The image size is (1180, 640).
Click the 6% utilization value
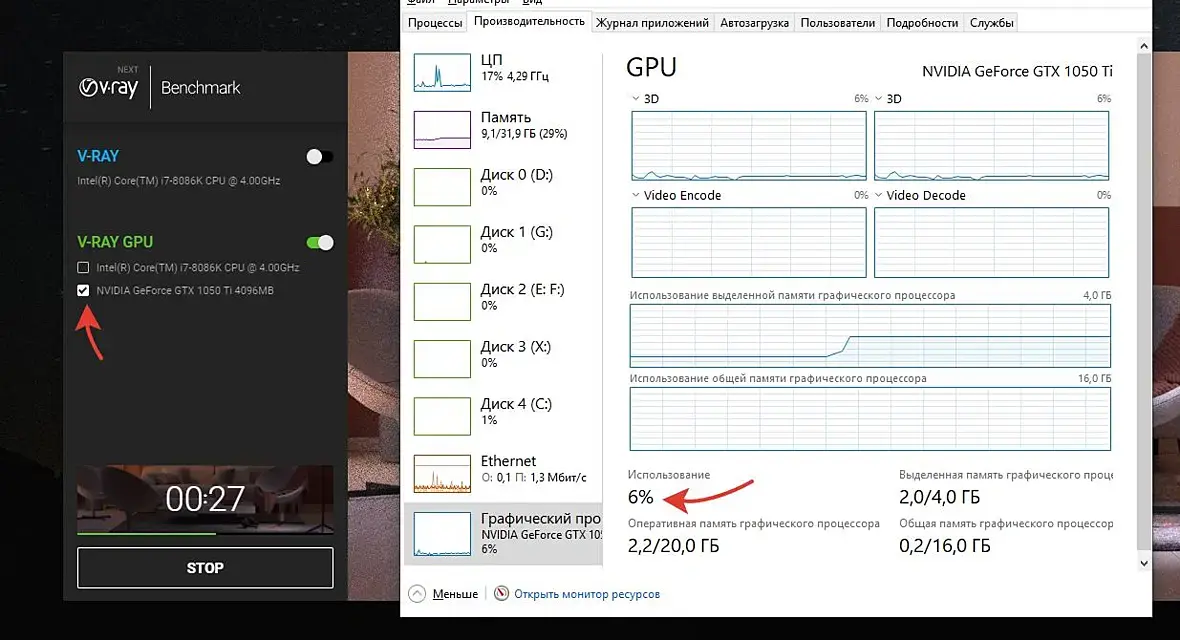coord(640,497)
